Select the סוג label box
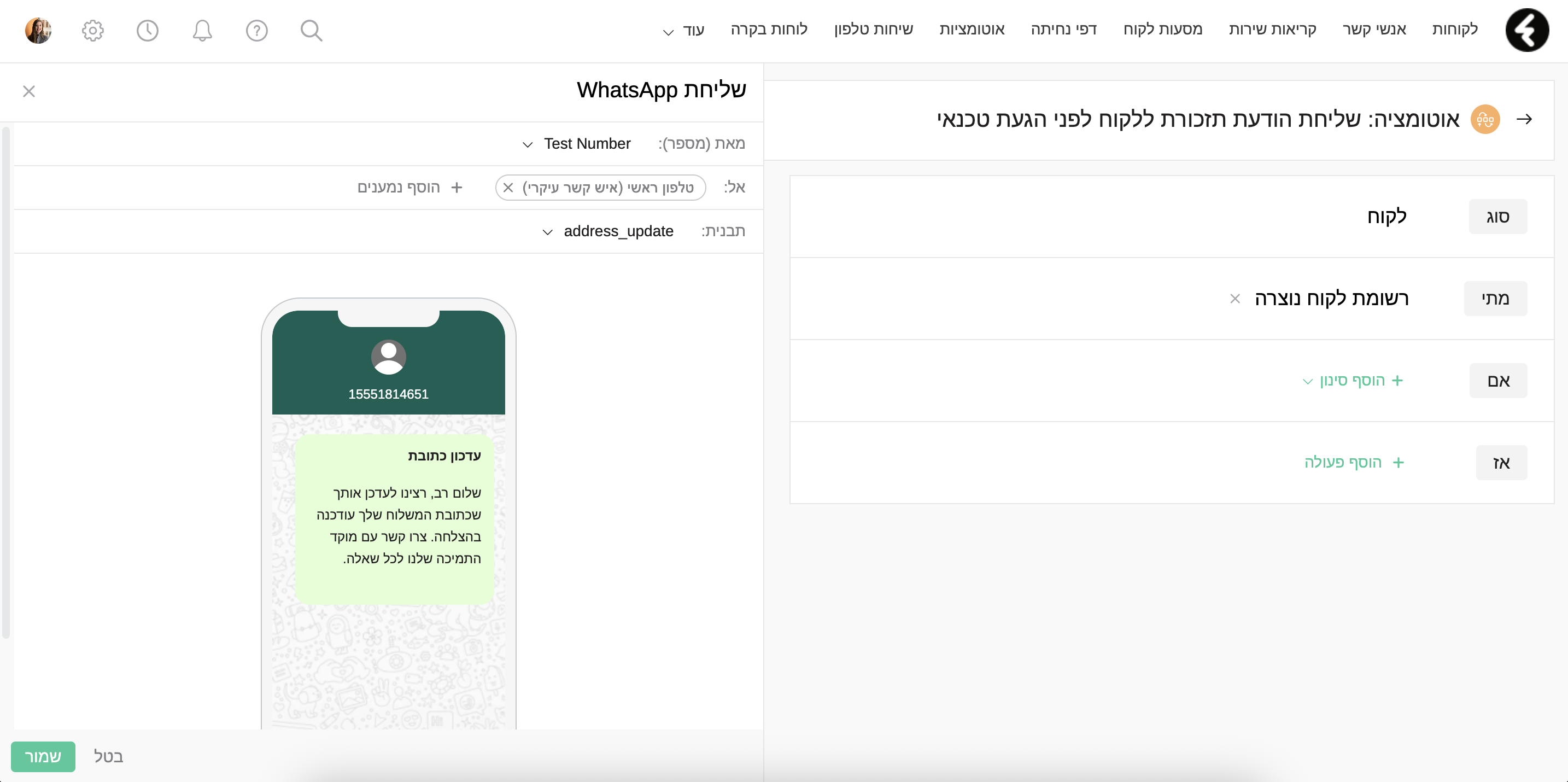 [1498, 217]
